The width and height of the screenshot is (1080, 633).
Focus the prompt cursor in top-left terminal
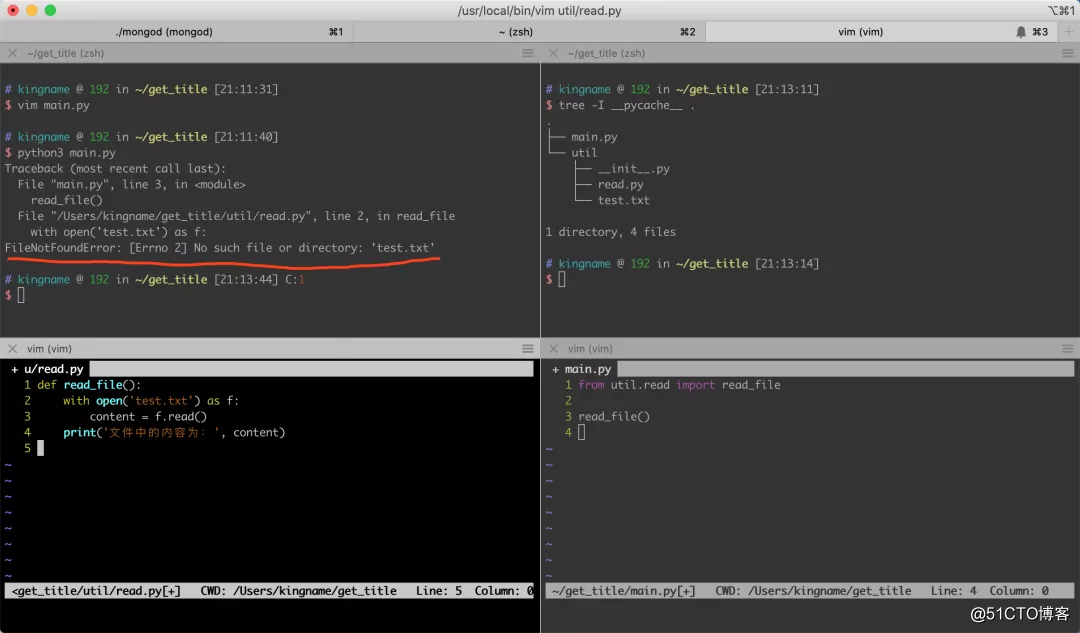[x=20, y=296]
